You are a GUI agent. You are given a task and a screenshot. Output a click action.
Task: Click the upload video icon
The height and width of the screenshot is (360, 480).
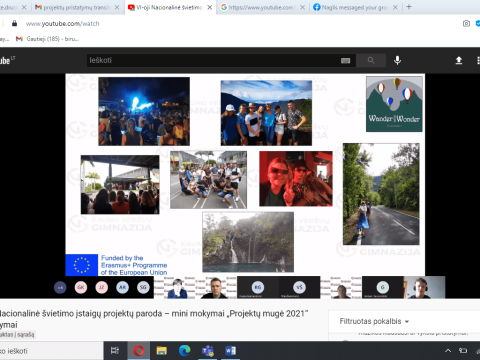pyautogui.click(x=459, y=60)
